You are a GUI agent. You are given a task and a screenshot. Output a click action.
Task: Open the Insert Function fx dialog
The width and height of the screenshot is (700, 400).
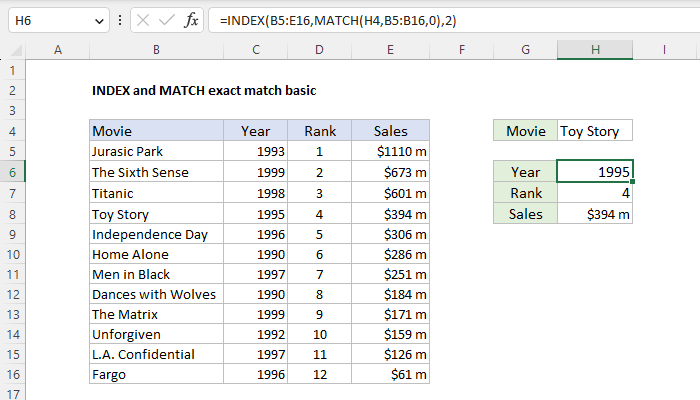coord(191,21)
